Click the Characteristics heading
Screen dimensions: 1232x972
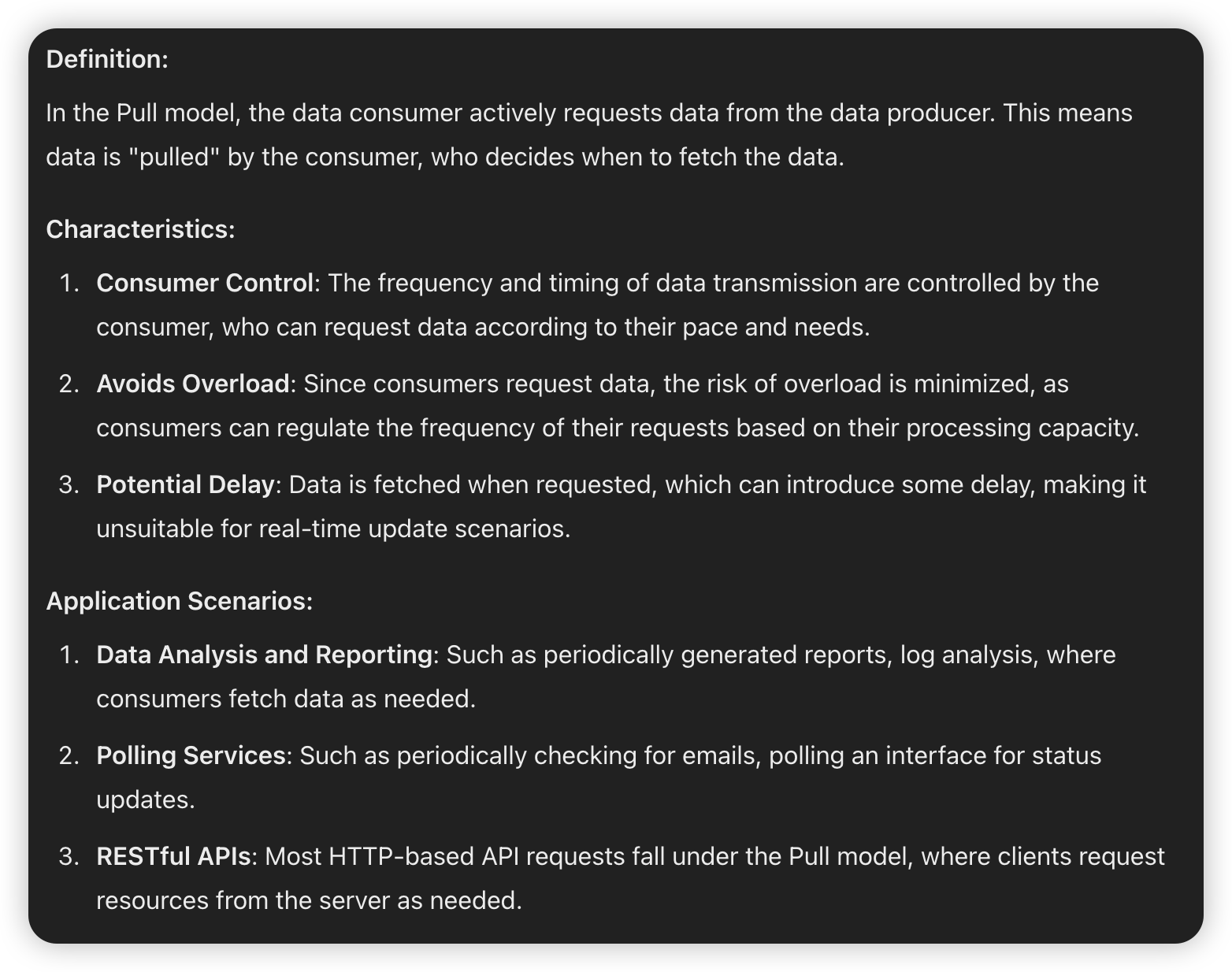click(140, 229)
